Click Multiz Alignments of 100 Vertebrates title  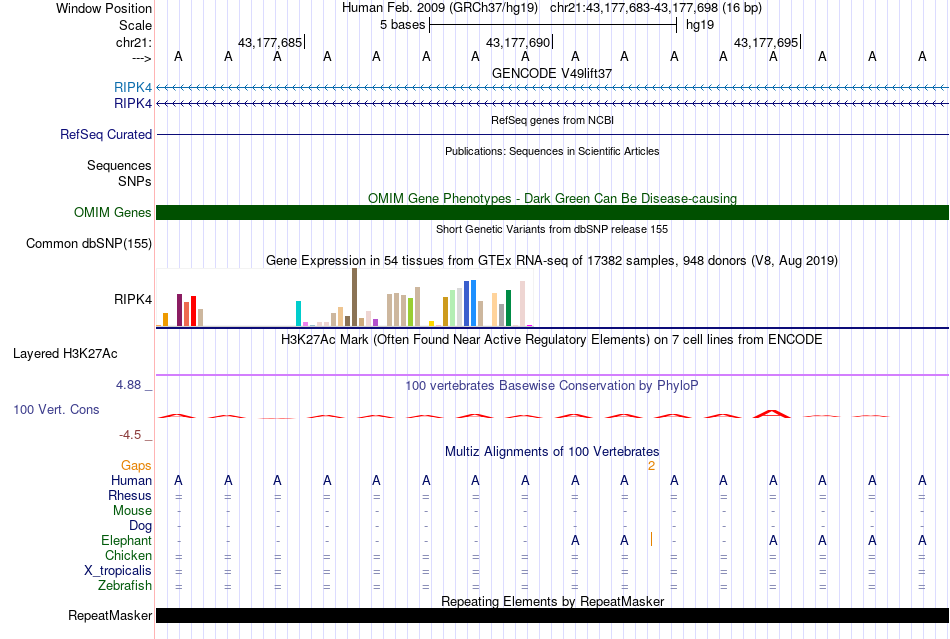point(552,451)
